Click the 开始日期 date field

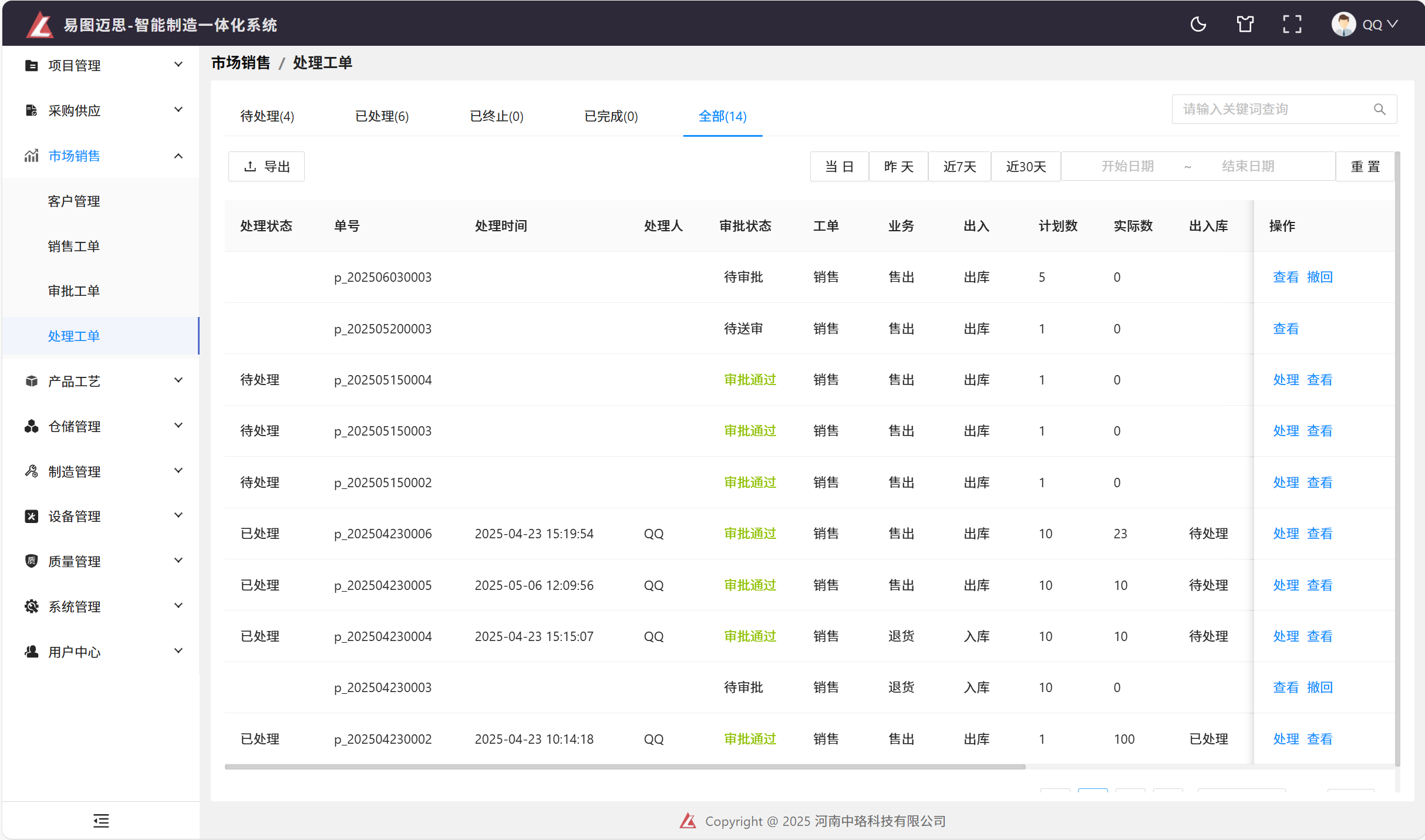[x=1127, y=167]
